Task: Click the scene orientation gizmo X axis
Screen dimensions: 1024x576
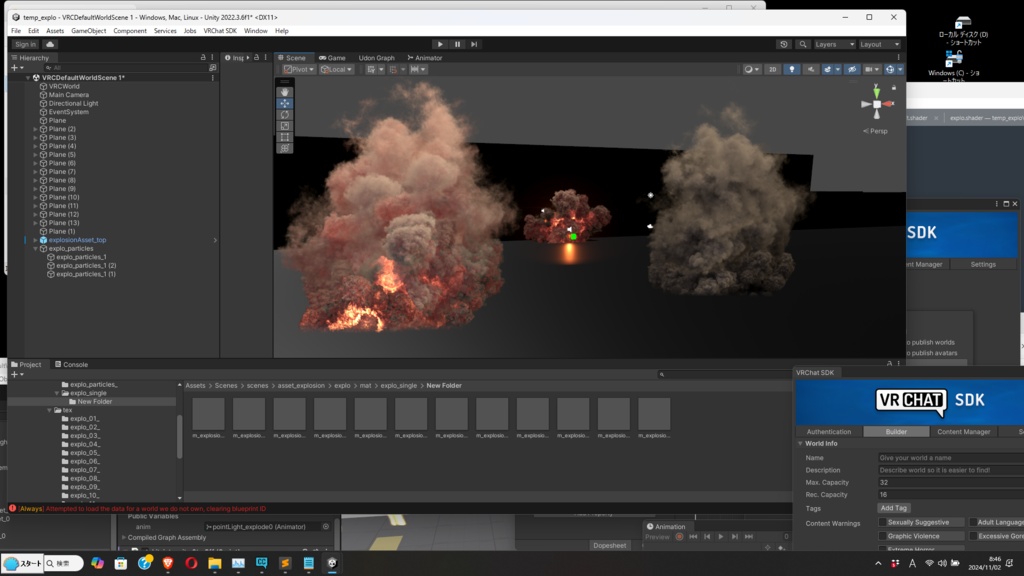Action: point(888,104)
